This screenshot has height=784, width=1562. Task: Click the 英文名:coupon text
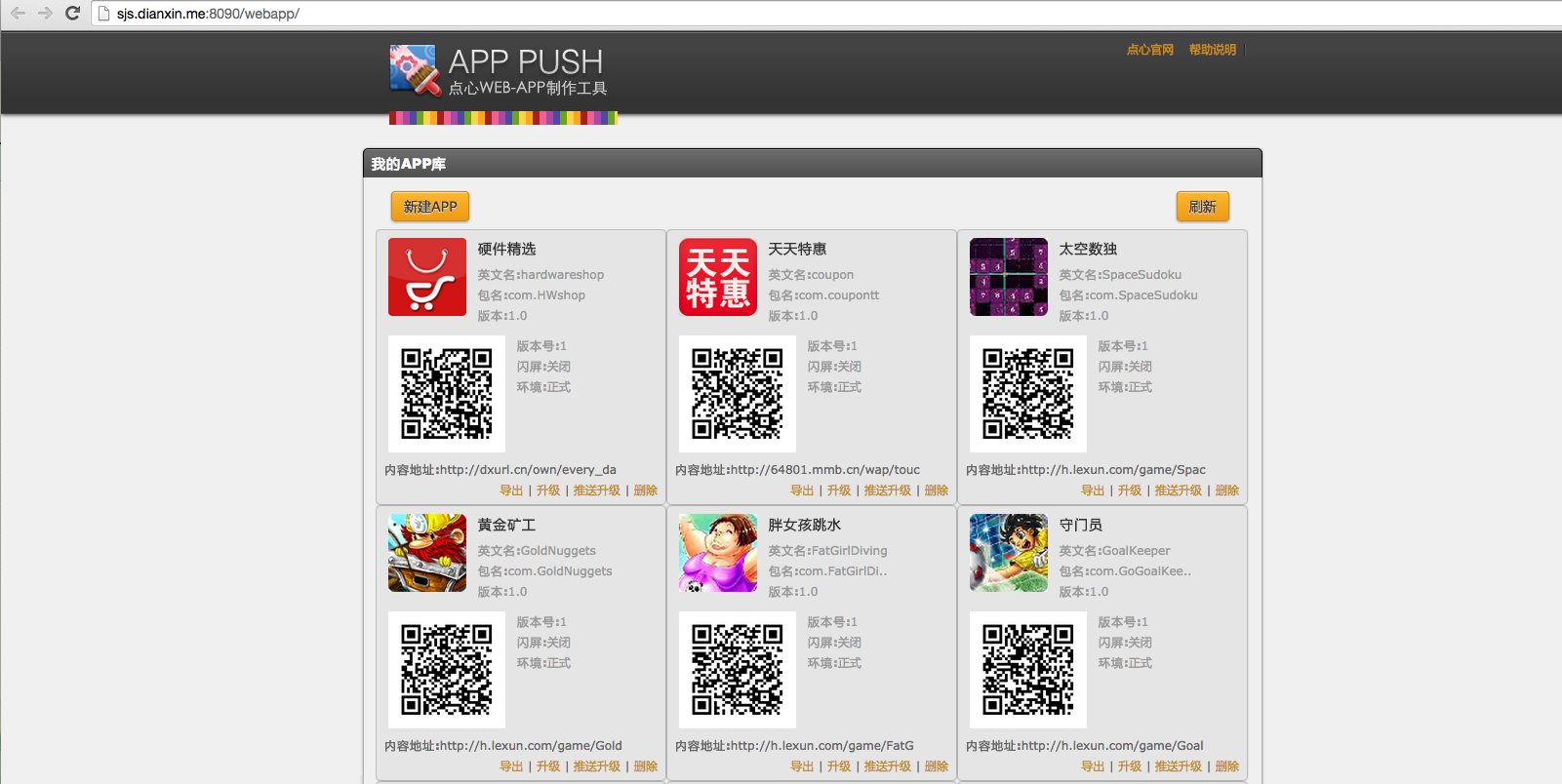tap(811, 275)
